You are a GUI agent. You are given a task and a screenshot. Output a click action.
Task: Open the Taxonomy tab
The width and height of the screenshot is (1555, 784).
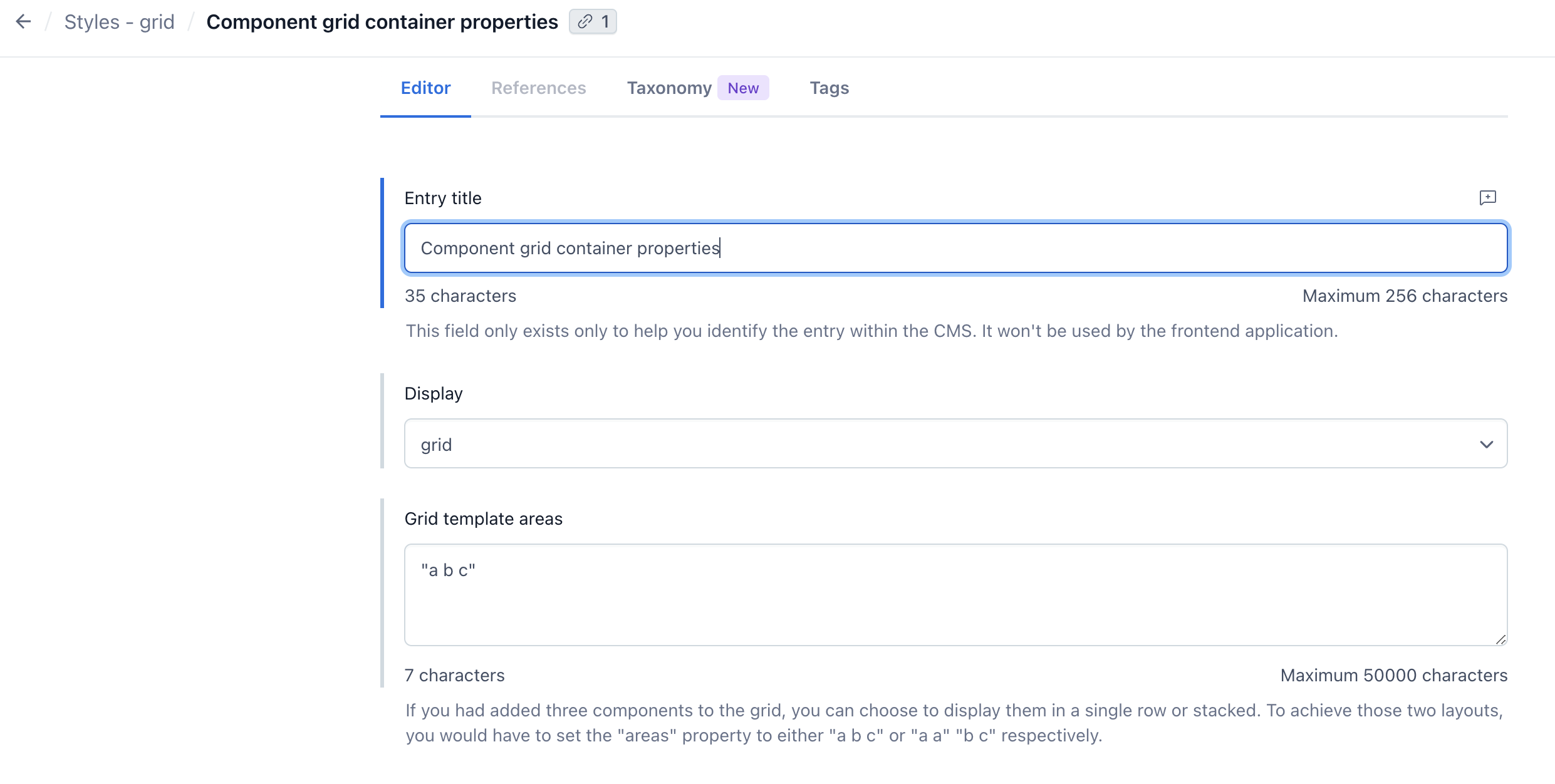click(669, 88)
